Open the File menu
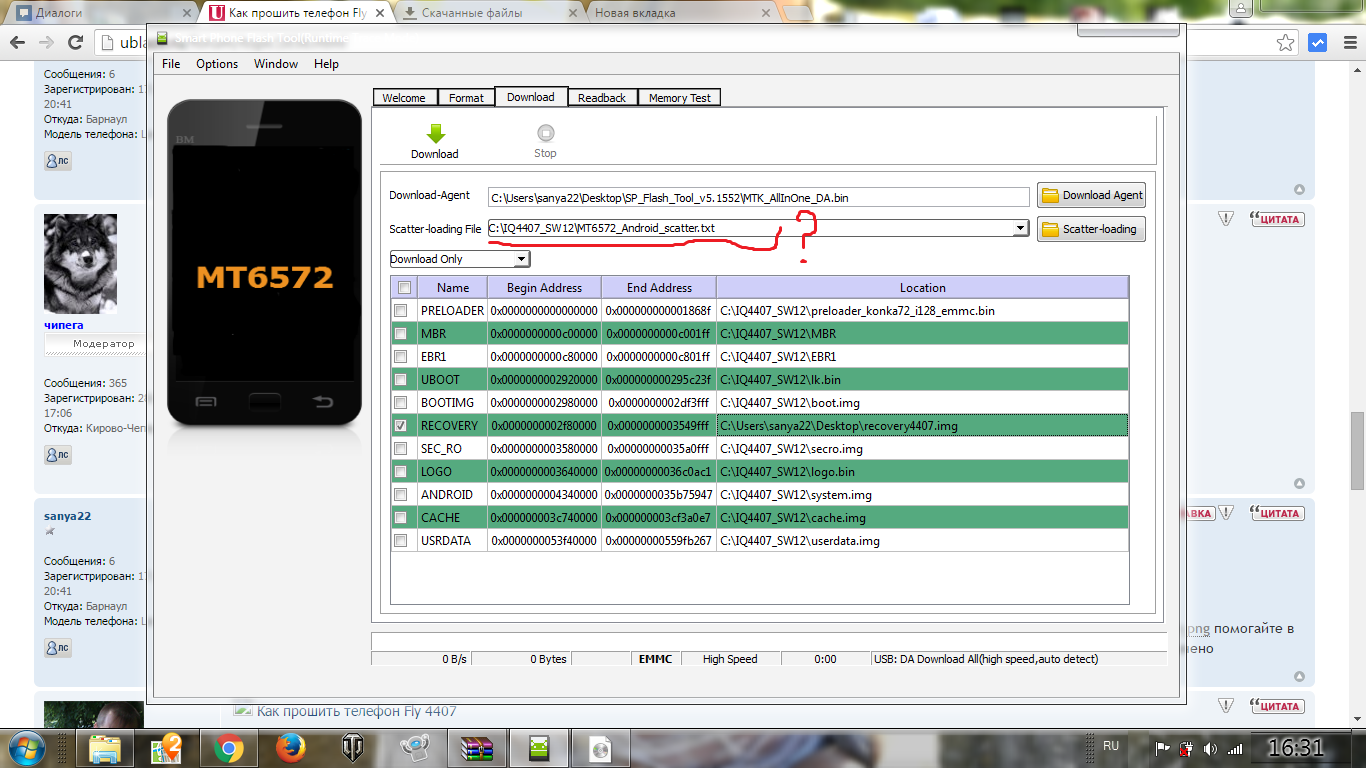Image resolution: width=1366 pixels, height=768 pixels. coord(171,64)
